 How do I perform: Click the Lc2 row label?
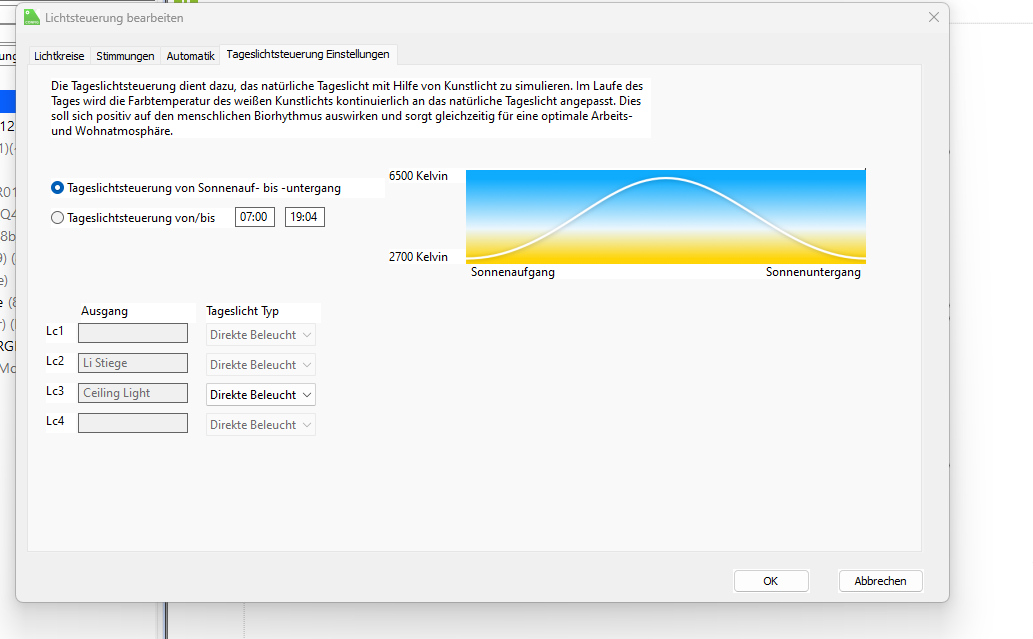point(55,361)
